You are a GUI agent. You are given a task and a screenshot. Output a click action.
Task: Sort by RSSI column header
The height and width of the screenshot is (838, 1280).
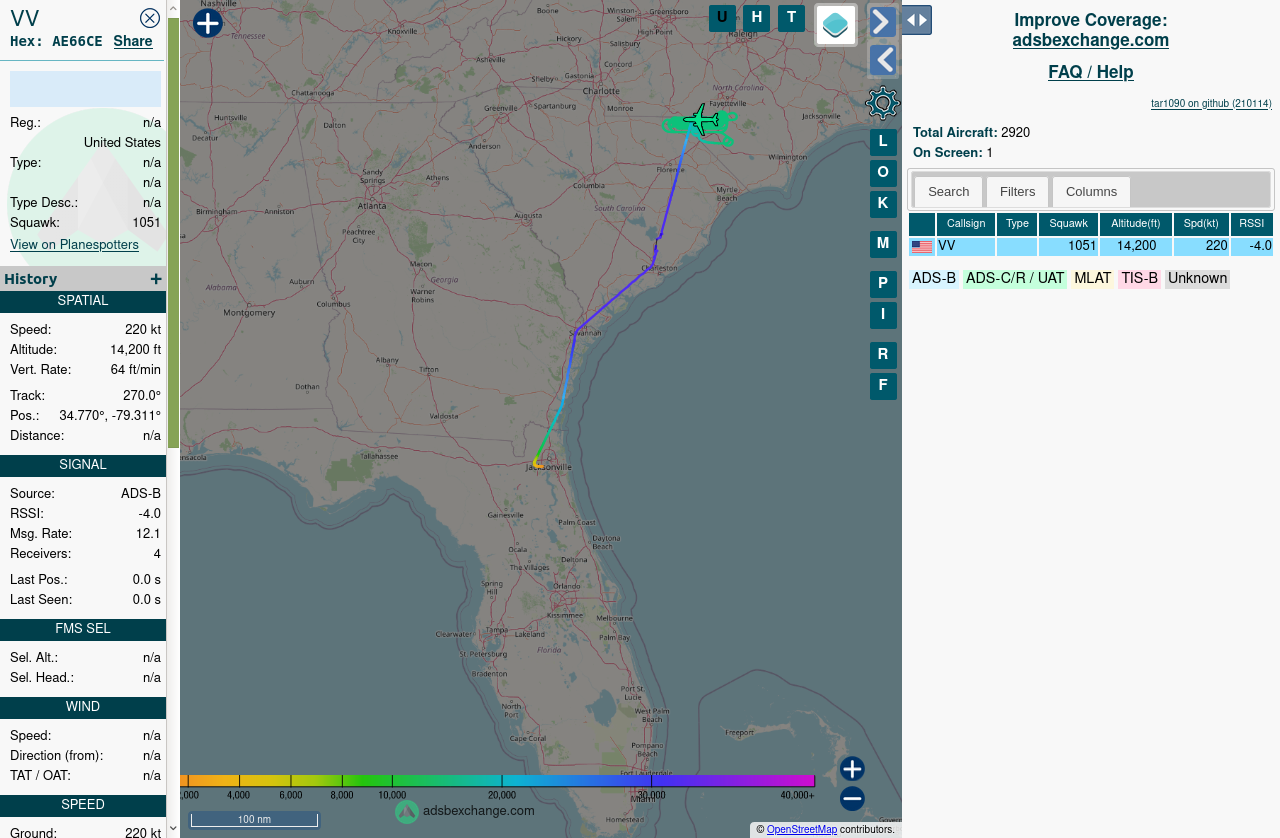click(1252, 224)
